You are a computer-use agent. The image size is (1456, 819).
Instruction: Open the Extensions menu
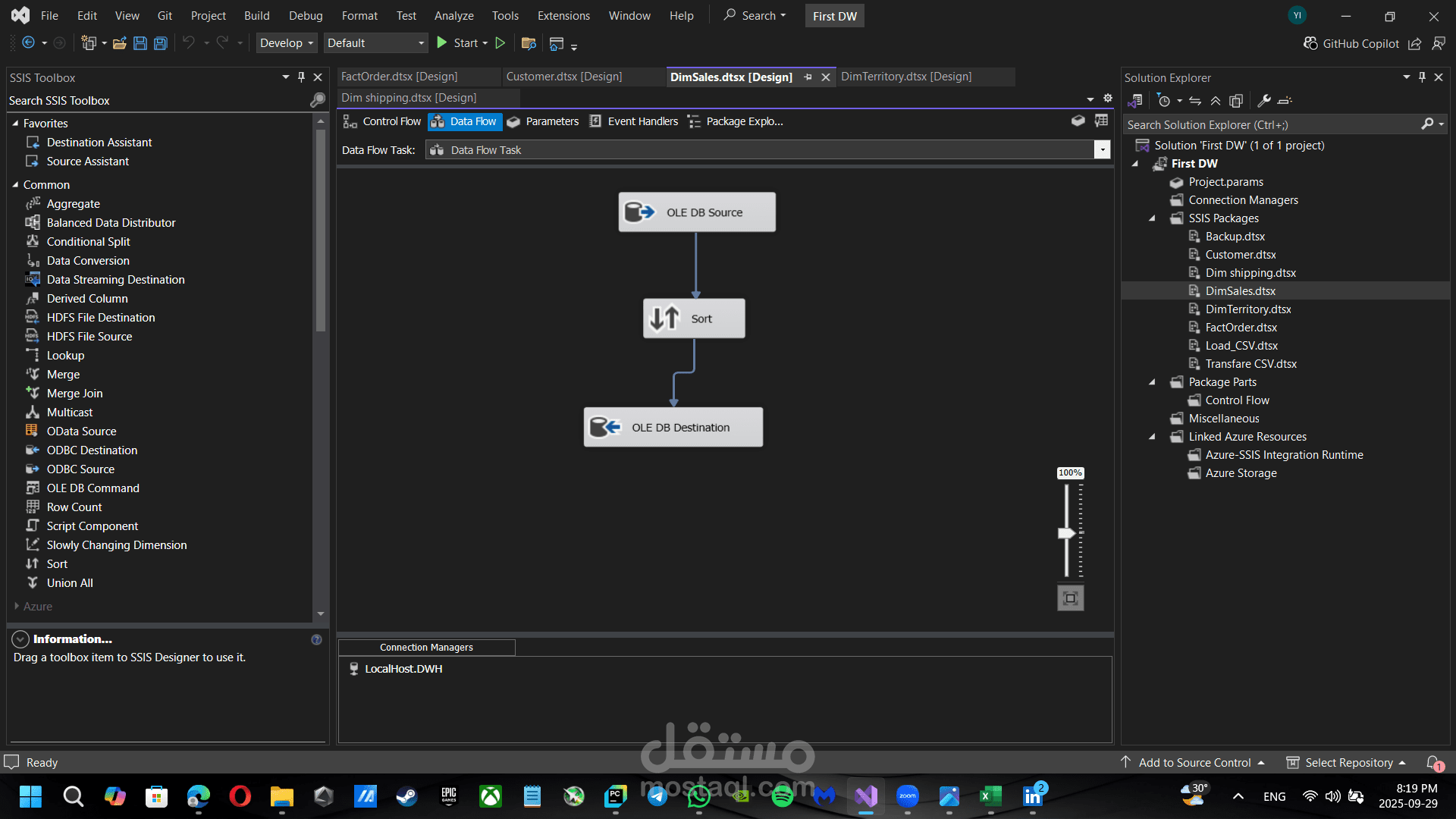(563, 16)
